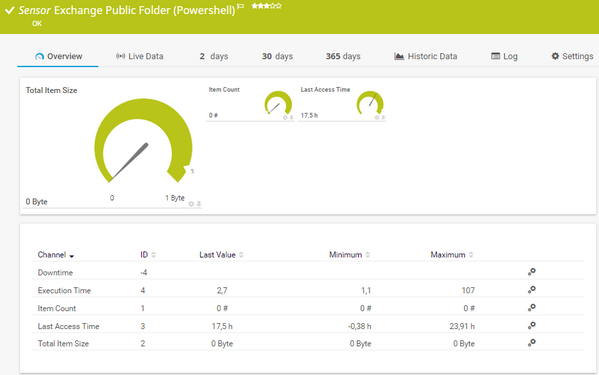
Task: Click the Last Access Time mini gauge
Action: (370, 103)
